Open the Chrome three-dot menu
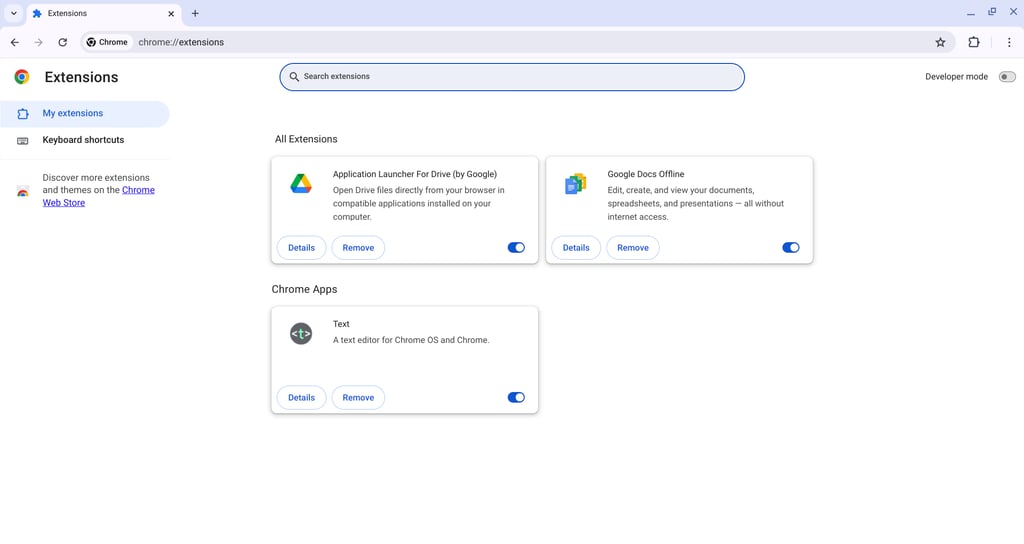 coord(1009,42)
